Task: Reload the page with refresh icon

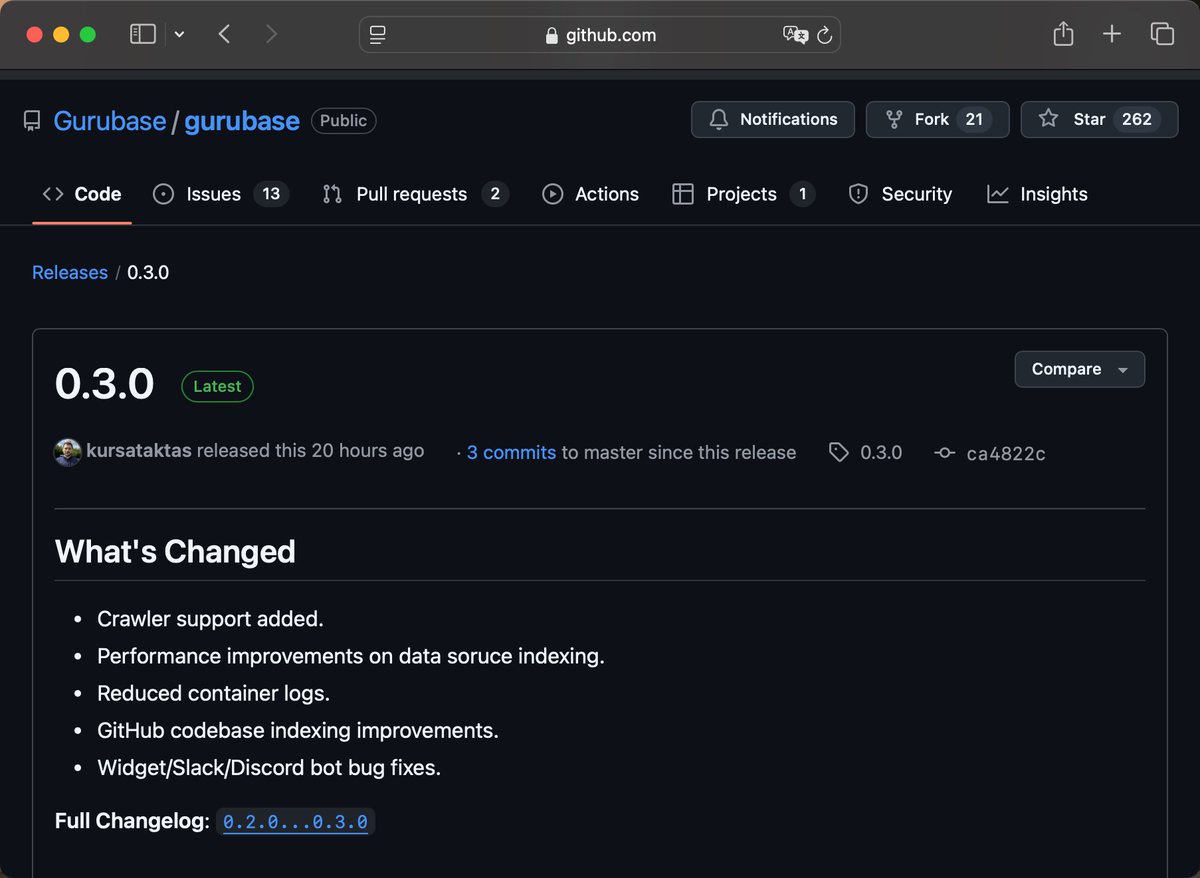Action: point(824,35)
